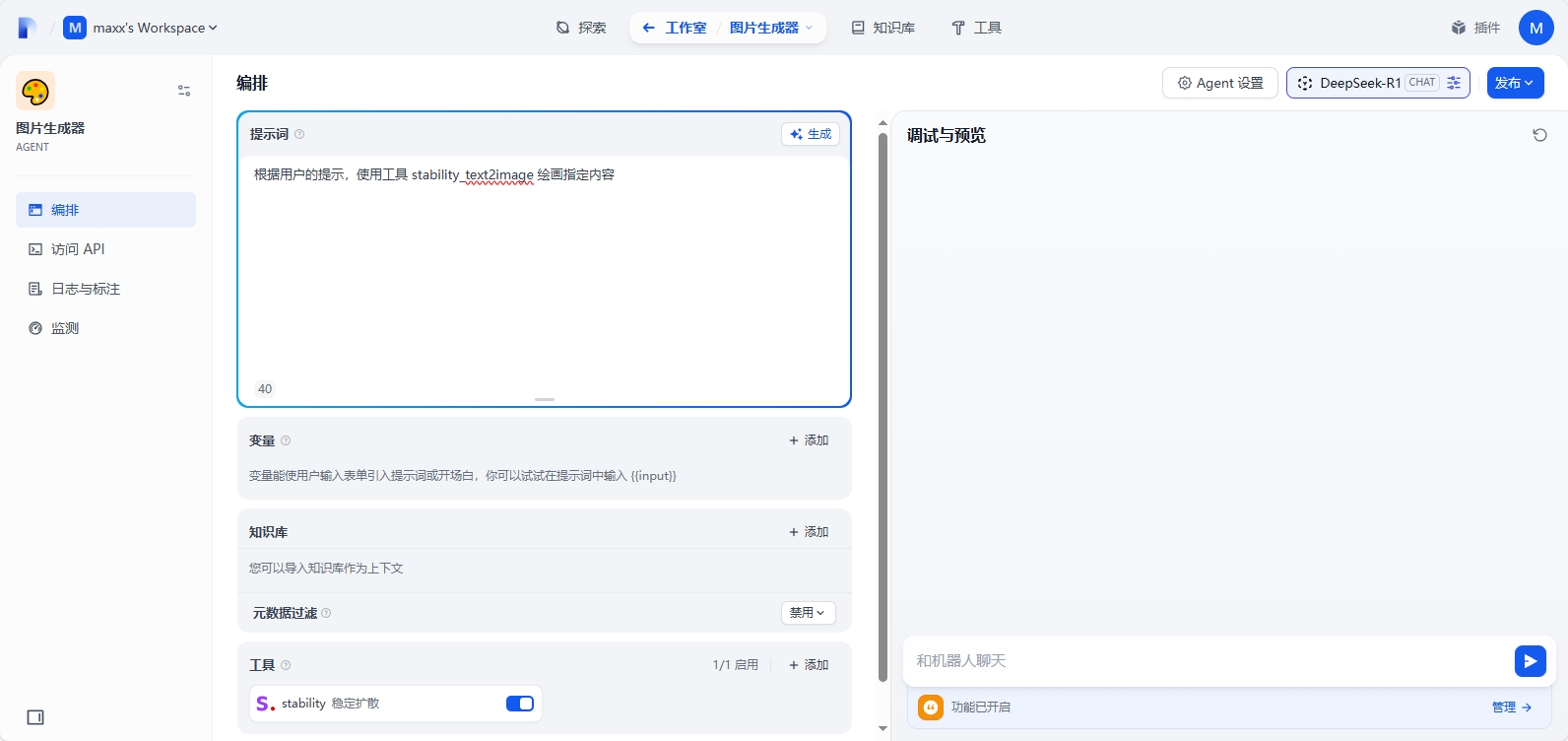The height and width of the screenshot is (741, 1568).
Task: Open 工具 tools tab
Action: [977, 28]
